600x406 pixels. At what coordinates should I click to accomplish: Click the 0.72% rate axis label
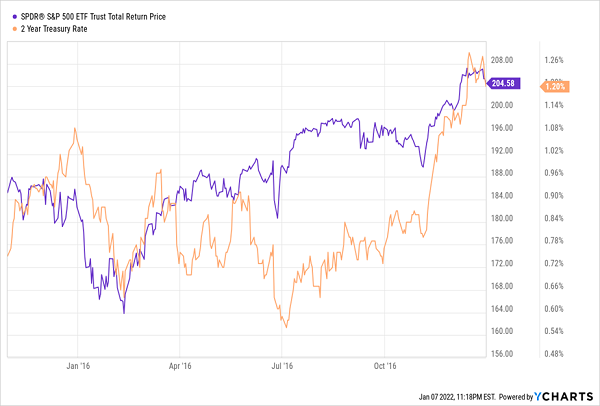coord(554,263)
